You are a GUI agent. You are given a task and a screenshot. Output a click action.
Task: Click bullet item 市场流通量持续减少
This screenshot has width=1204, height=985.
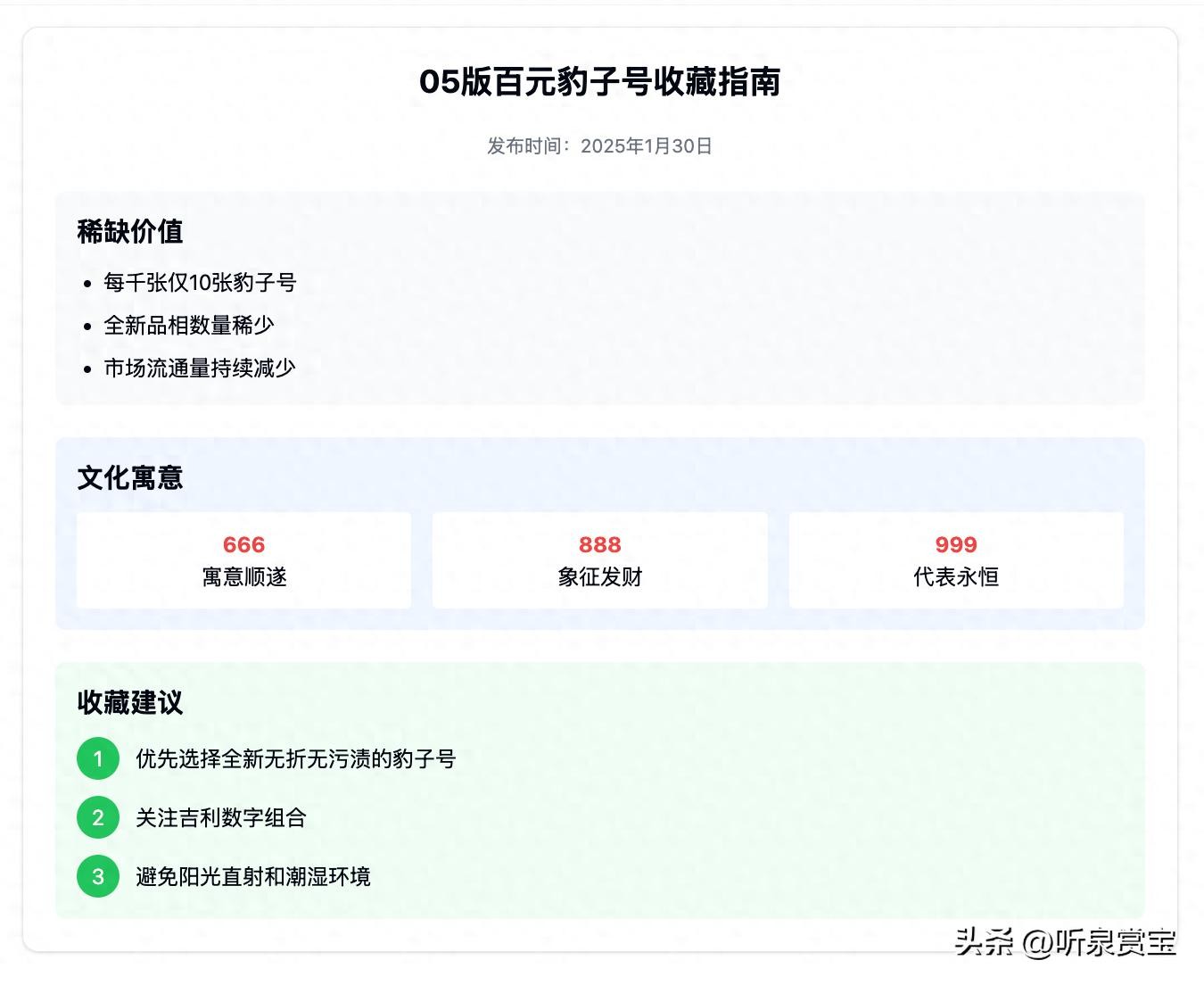click(x=200, y=368)
